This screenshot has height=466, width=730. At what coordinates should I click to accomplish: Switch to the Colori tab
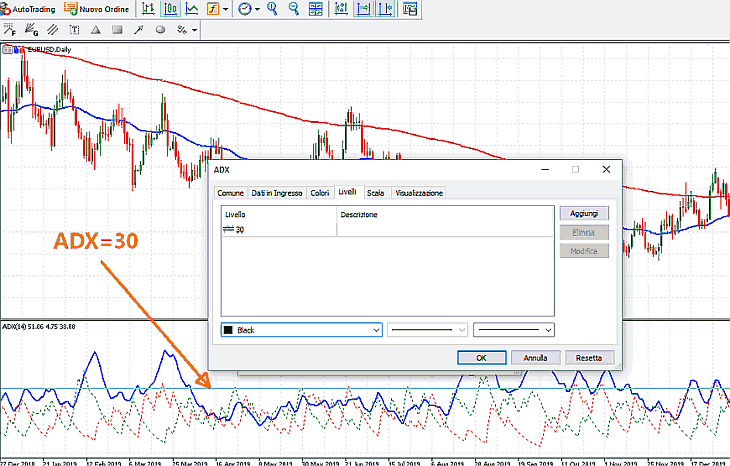pyautogui.click(x=320, y=192)
